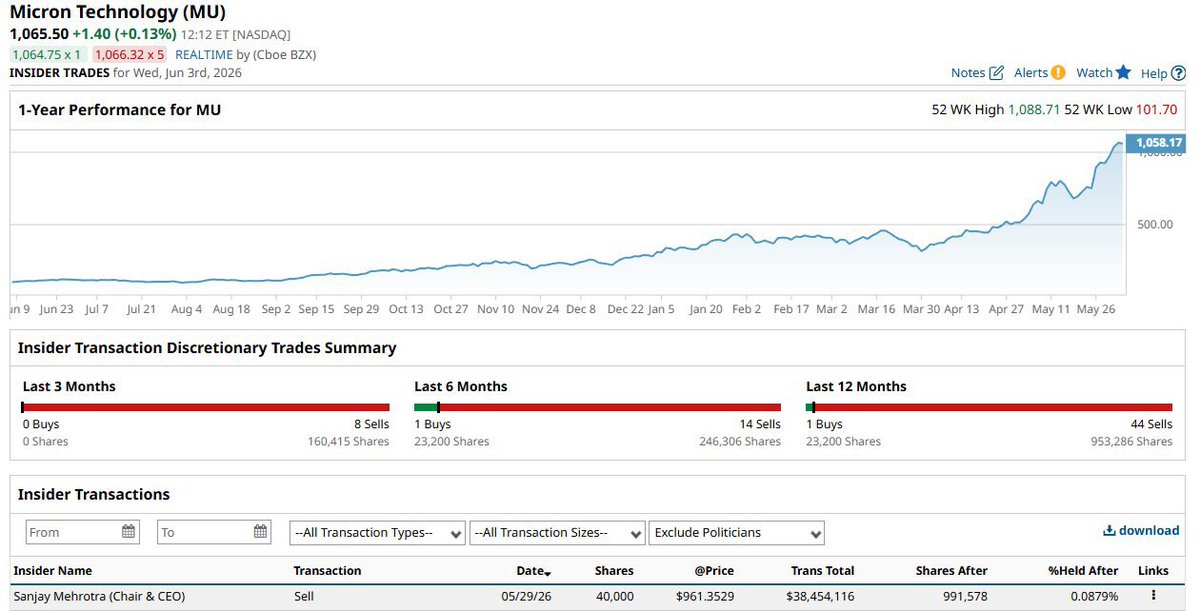Click the Sell transaction cell

tap(305, 596)
